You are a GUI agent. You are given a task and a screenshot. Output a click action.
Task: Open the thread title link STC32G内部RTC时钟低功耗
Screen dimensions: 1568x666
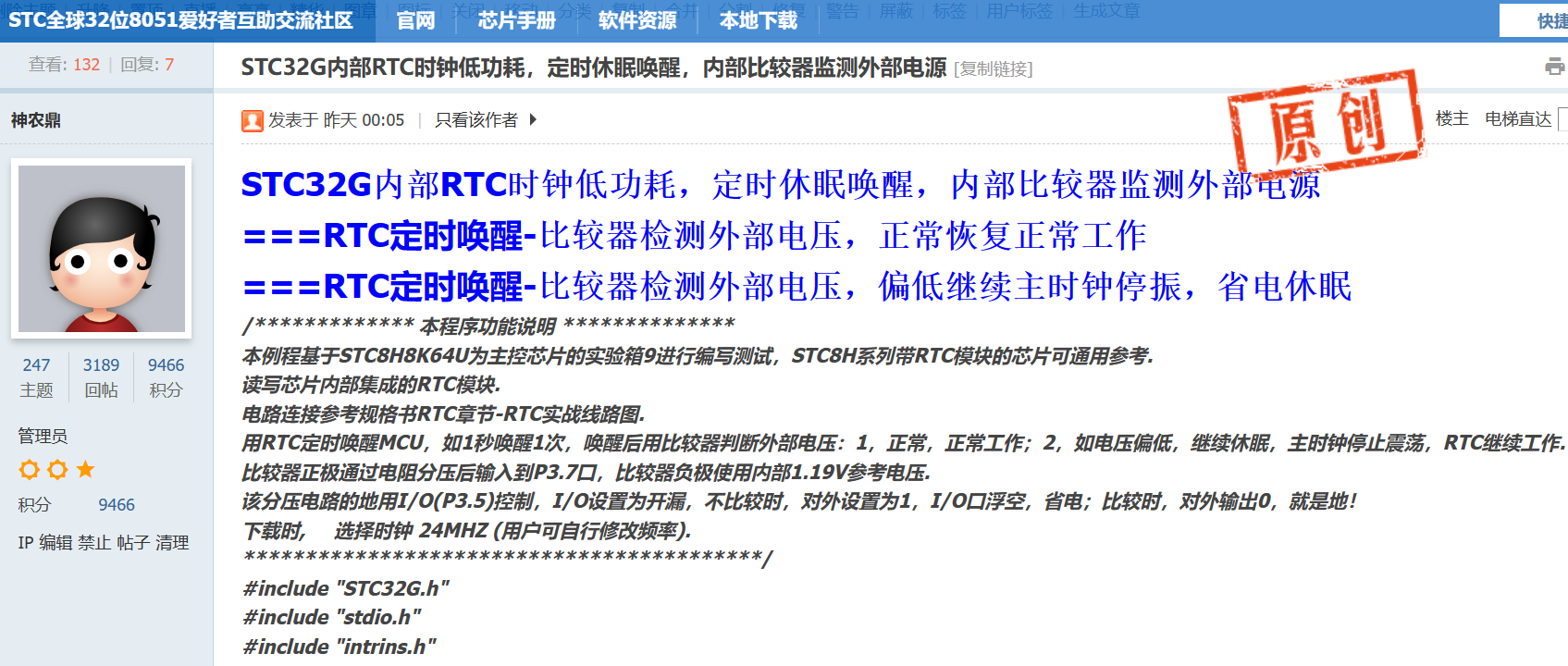[x=594, y=68]
